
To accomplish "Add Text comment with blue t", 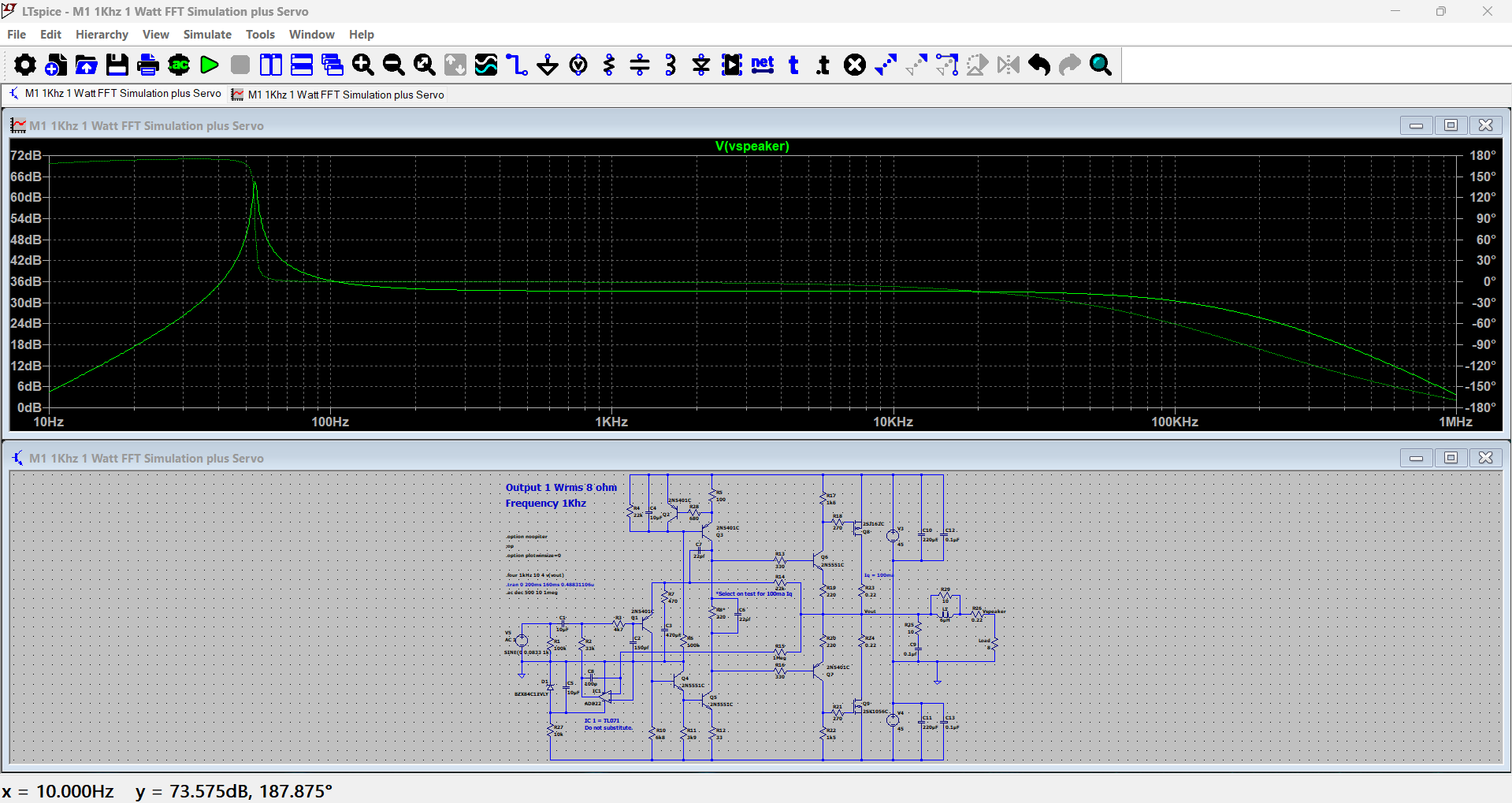I will pyautogui.click(x=793, y=65).
